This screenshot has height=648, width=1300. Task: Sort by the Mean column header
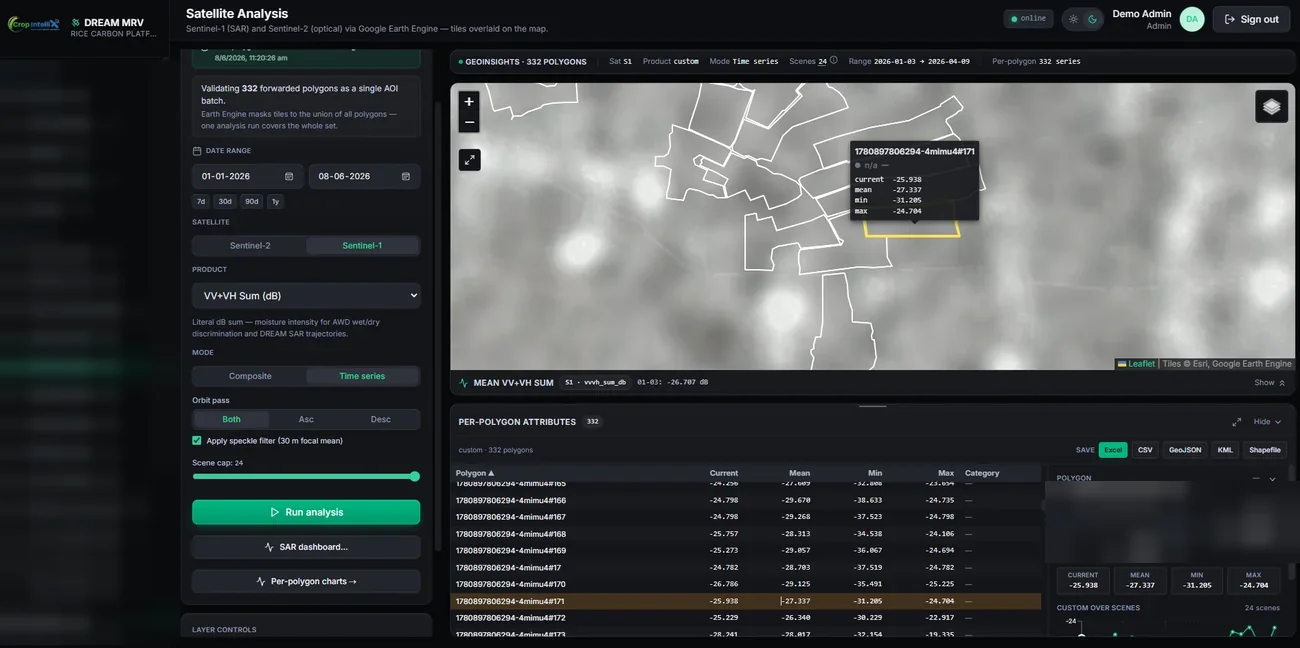(x=799, y=473)
